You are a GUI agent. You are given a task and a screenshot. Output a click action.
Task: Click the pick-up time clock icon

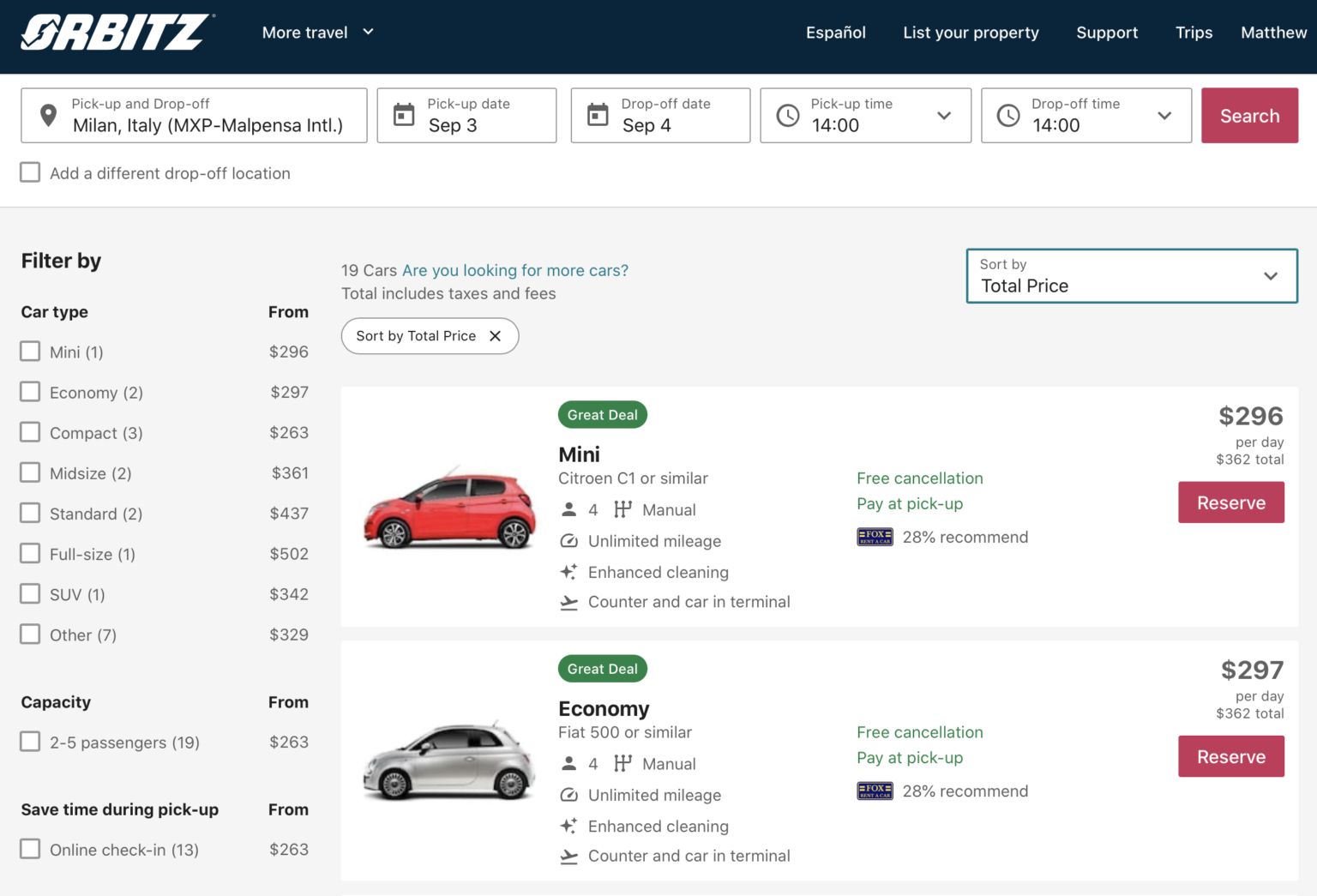(x=787, y=116)
